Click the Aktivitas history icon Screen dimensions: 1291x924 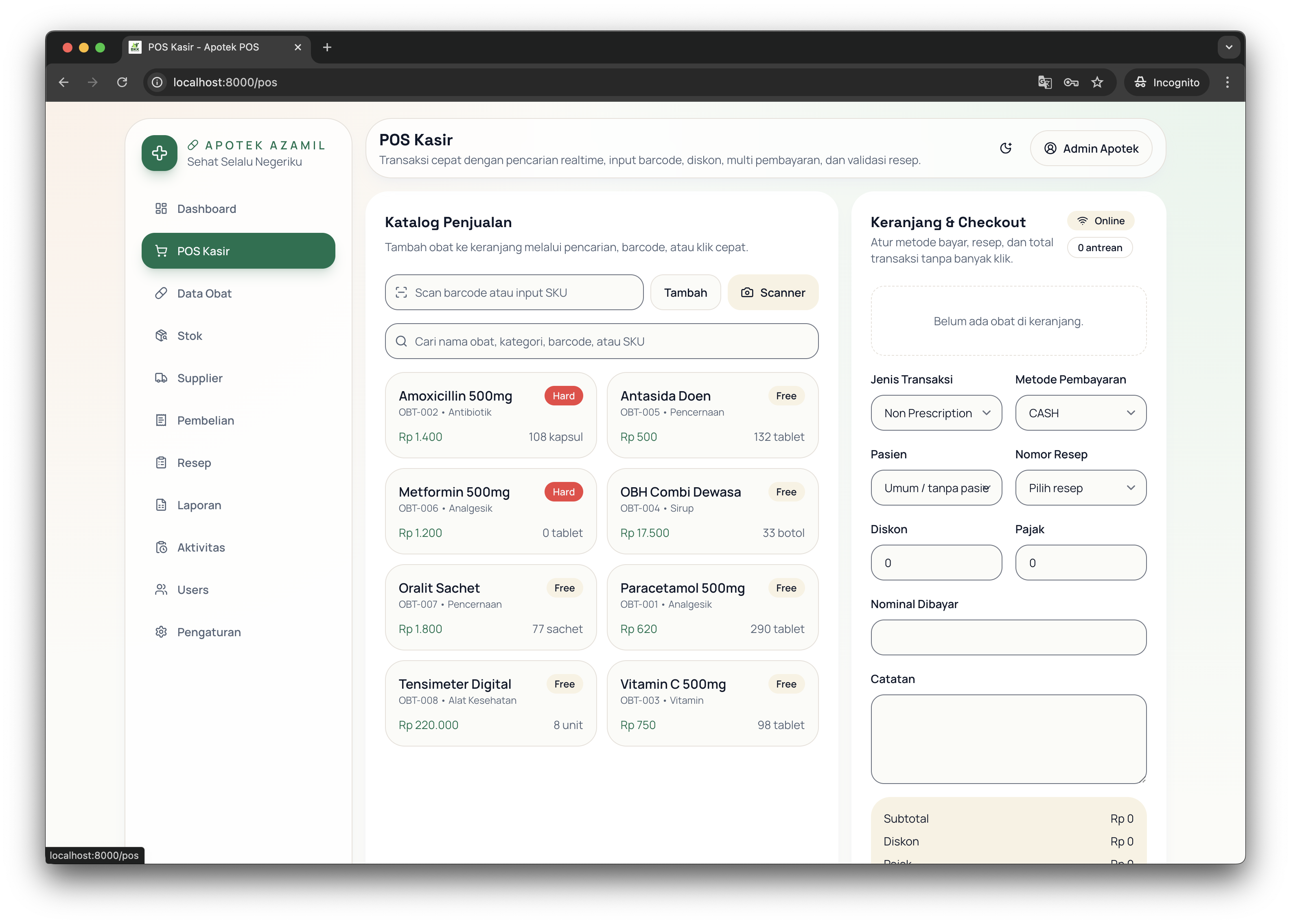[x=161, y=547]
